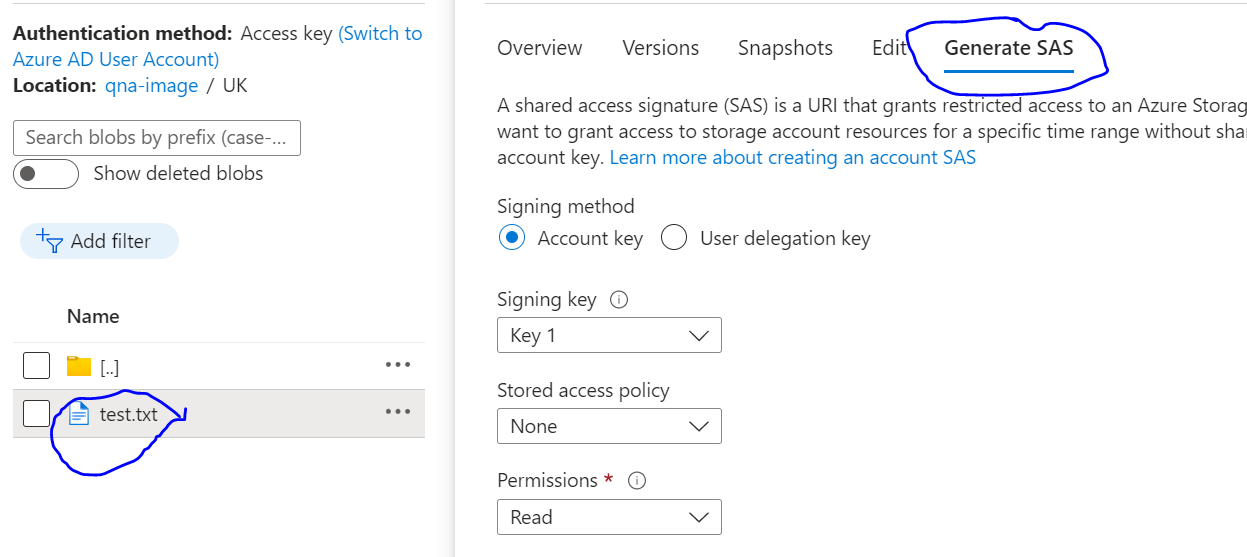The width and height of the screenshot is (1247, 557).
Task: Select User delegation key option
Action: point(674,238)
